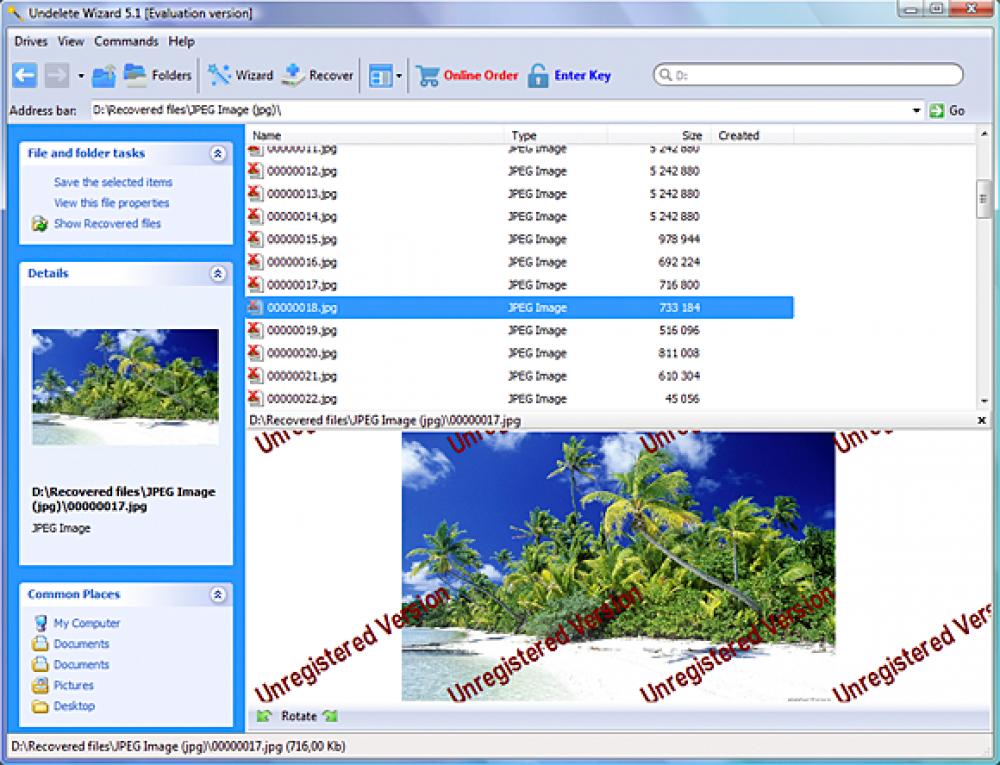
Task: Rotate the preview image counterclockwise
Action: [x=265, y=716]
